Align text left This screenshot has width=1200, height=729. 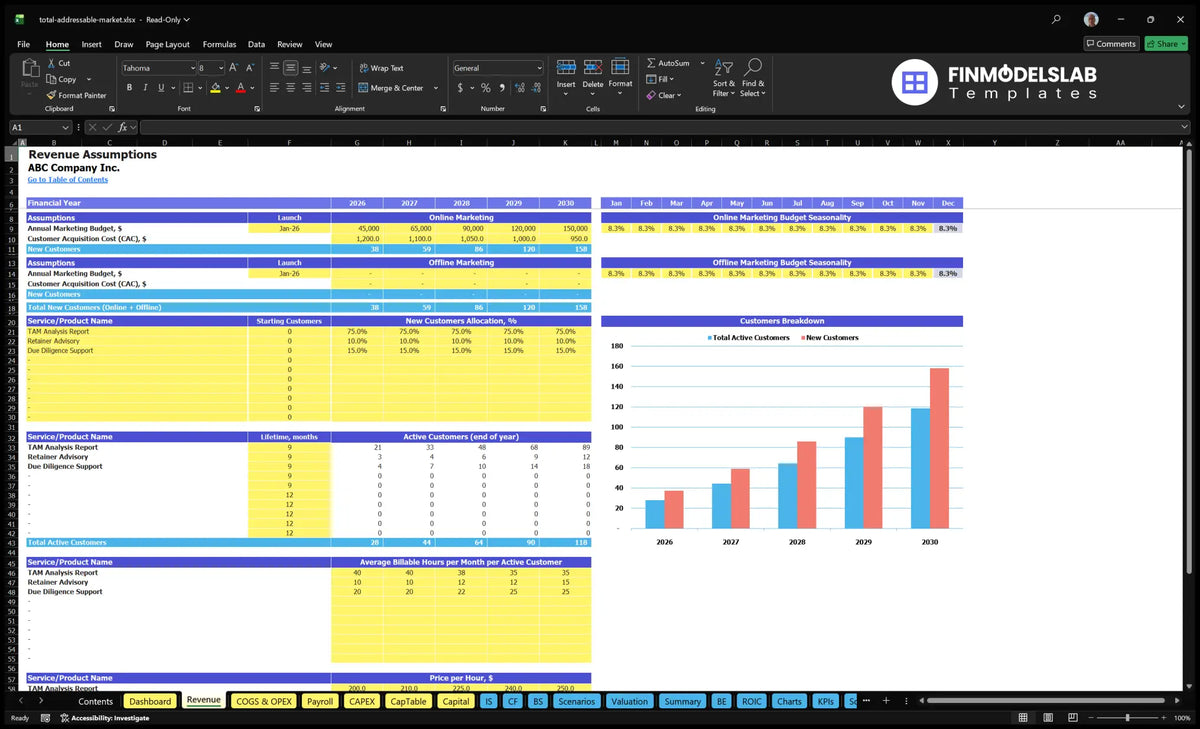point(274,88)
